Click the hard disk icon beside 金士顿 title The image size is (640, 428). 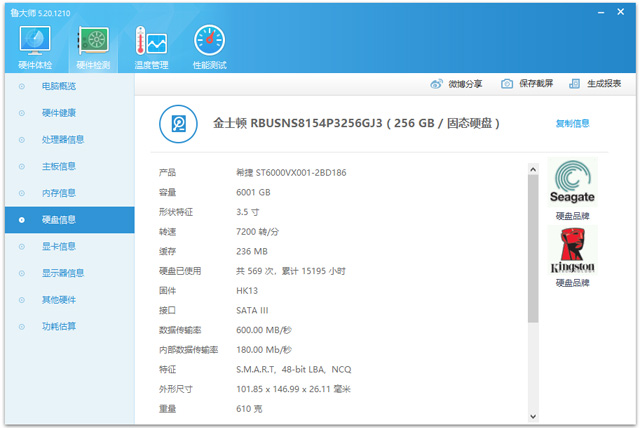[178, 124]
